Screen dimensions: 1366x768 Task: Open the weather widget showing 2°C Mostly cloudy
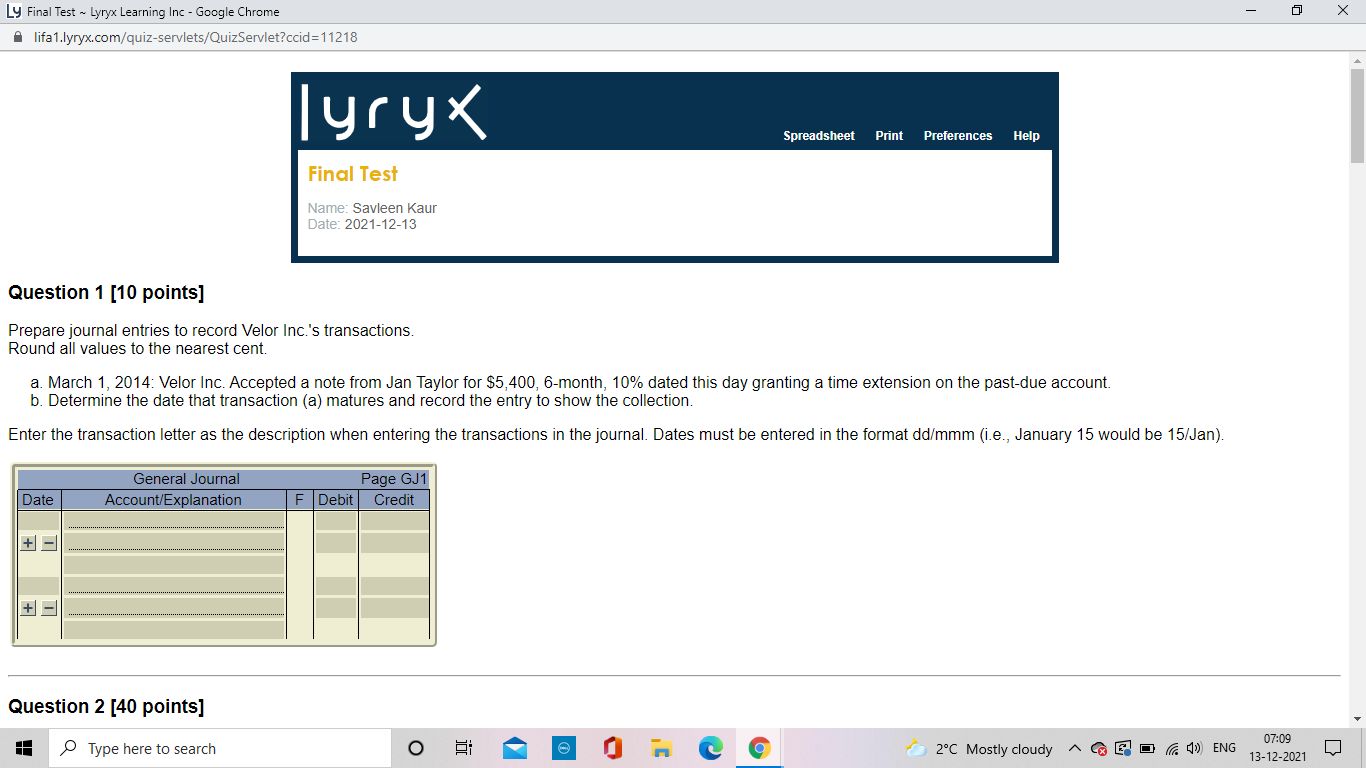pyautogui.click(x=981, y=748)
